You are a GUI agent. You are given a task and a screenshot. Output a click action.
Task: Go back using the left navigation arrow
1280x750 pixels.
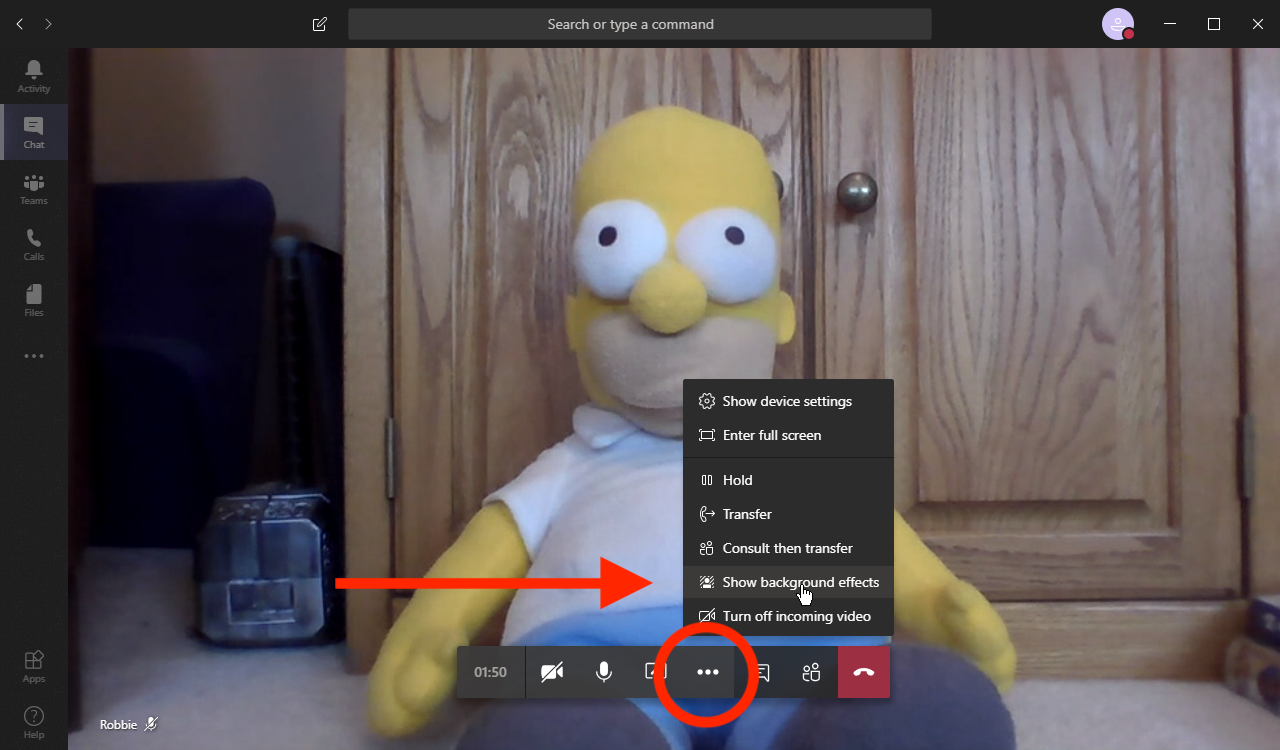(x=20, y=24)
